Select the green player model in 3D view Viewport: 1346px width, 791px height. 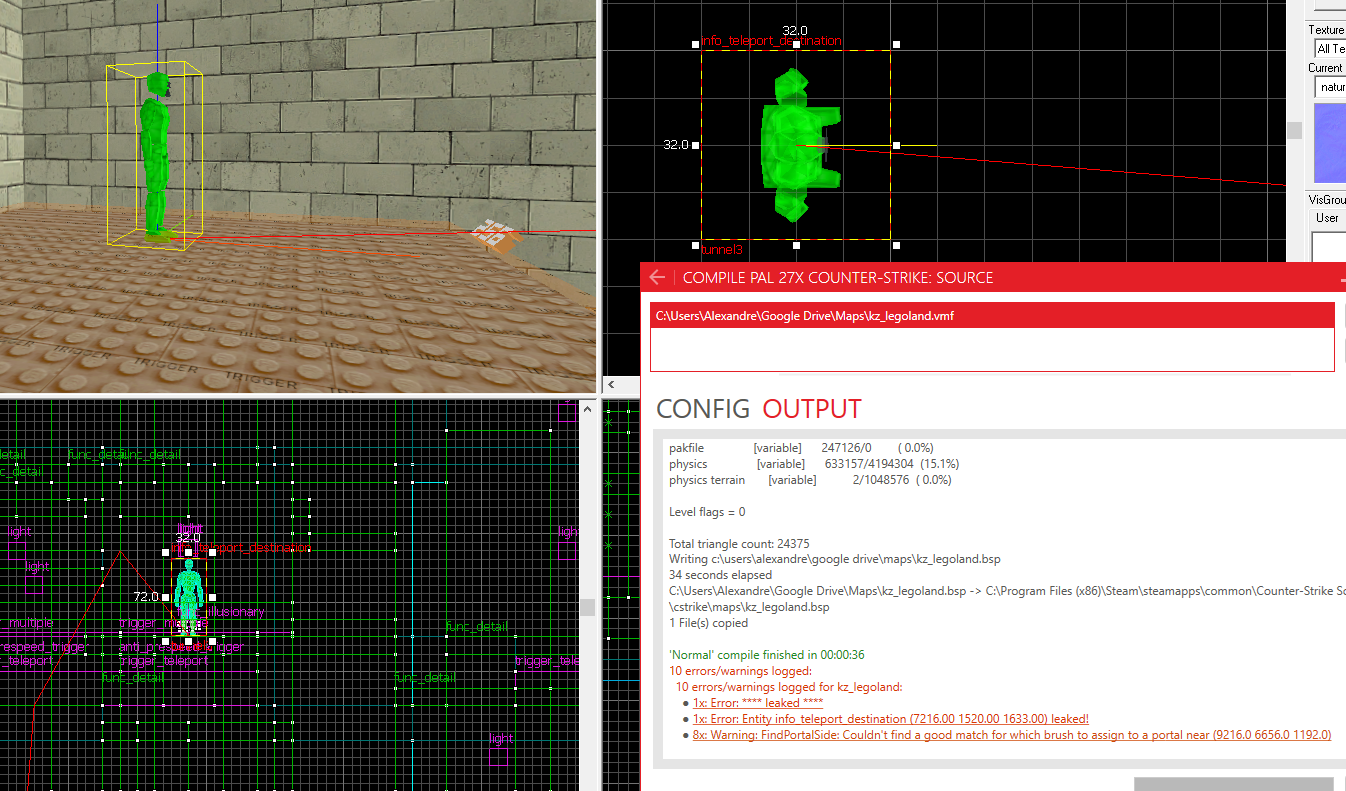coord(155,155)
